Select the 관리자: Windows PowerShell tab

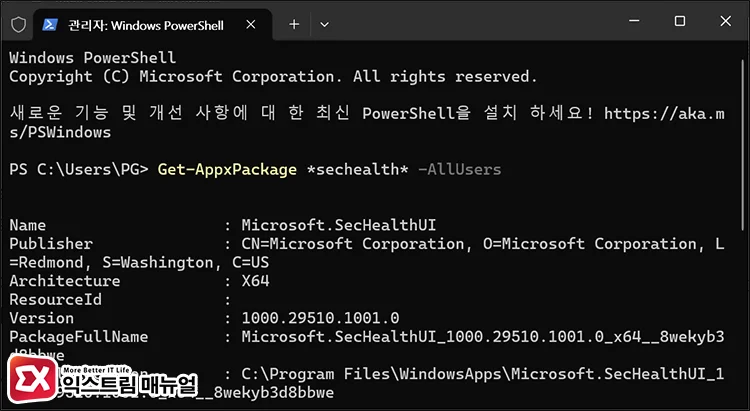[x=152, y=25]
